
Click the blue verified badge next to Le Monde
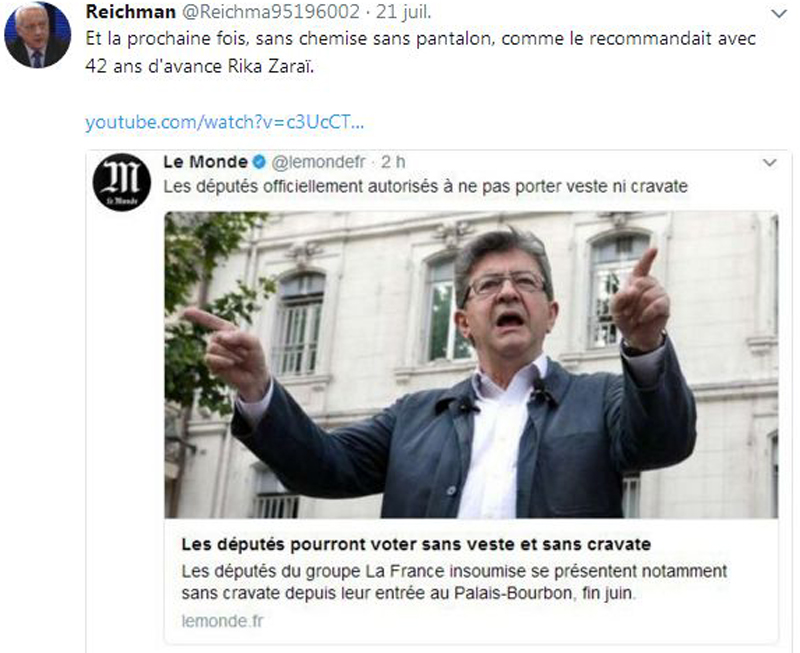260,162
